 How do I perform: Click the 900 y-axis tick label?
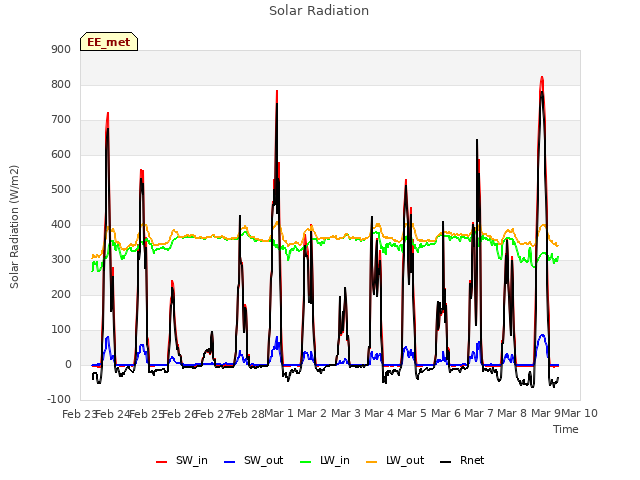pos(61,49)
